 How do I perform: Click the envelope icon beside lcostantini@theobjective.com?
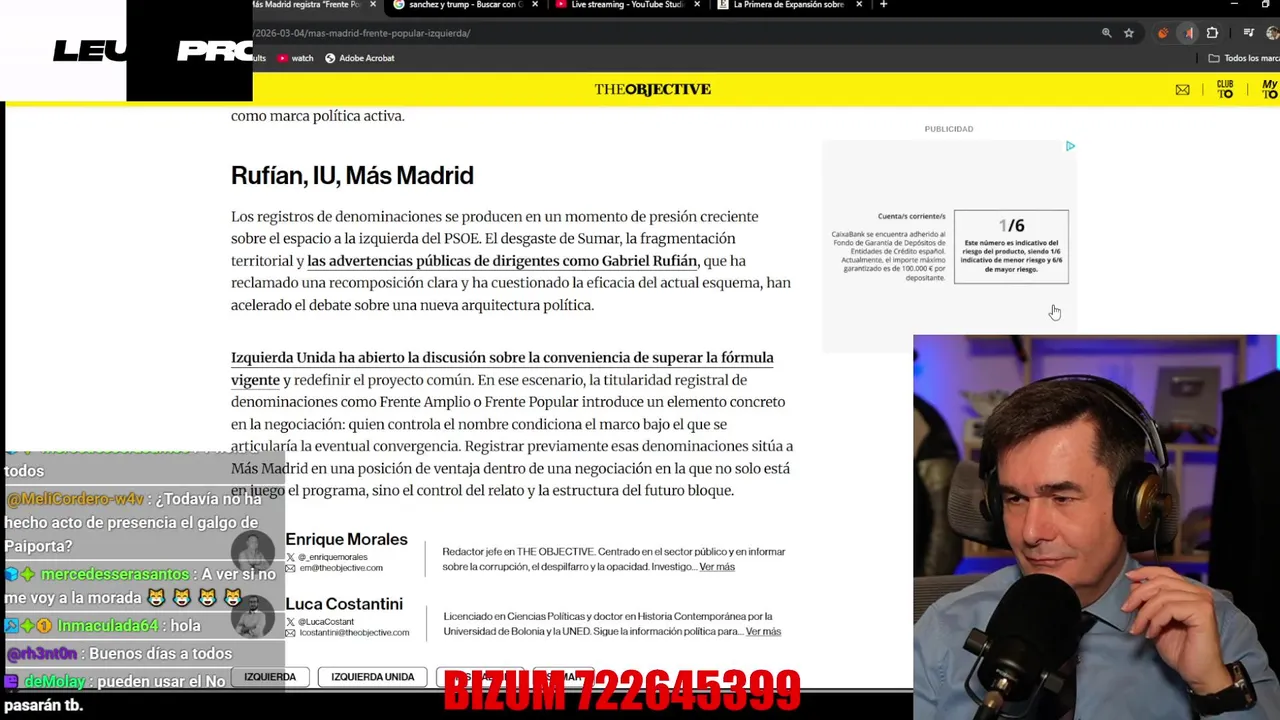(x=291, y=633)
